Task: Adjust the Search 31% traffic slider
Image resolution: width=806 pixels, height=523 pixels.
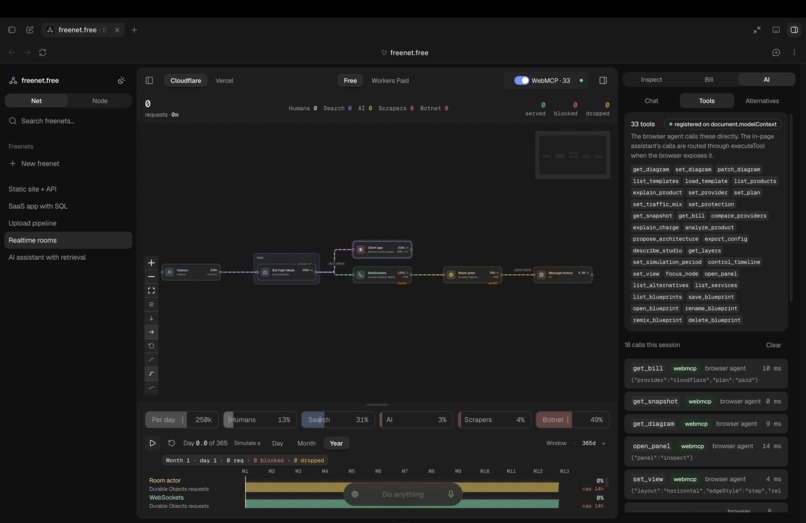Action: (338, 420)
